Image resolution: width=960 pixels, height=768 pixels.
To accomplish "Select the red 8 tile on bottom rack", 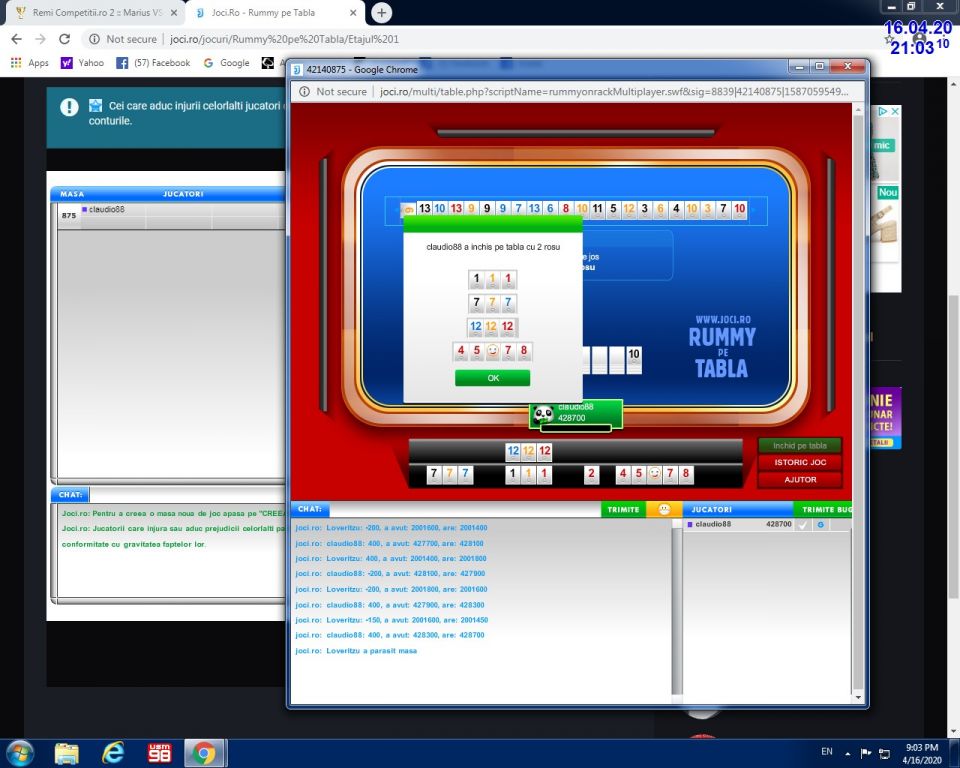I will (686, 474).
